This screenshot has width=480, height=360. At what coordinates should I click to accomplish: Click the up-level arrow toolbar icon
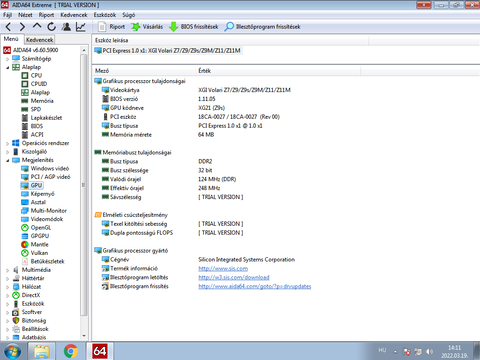click(37, 26)
